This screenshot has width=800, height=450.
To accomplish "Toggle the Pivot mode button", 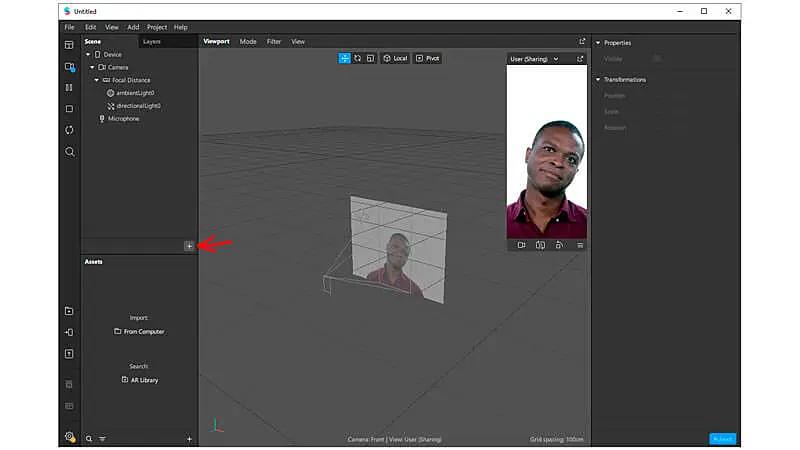I will [428, 58].
